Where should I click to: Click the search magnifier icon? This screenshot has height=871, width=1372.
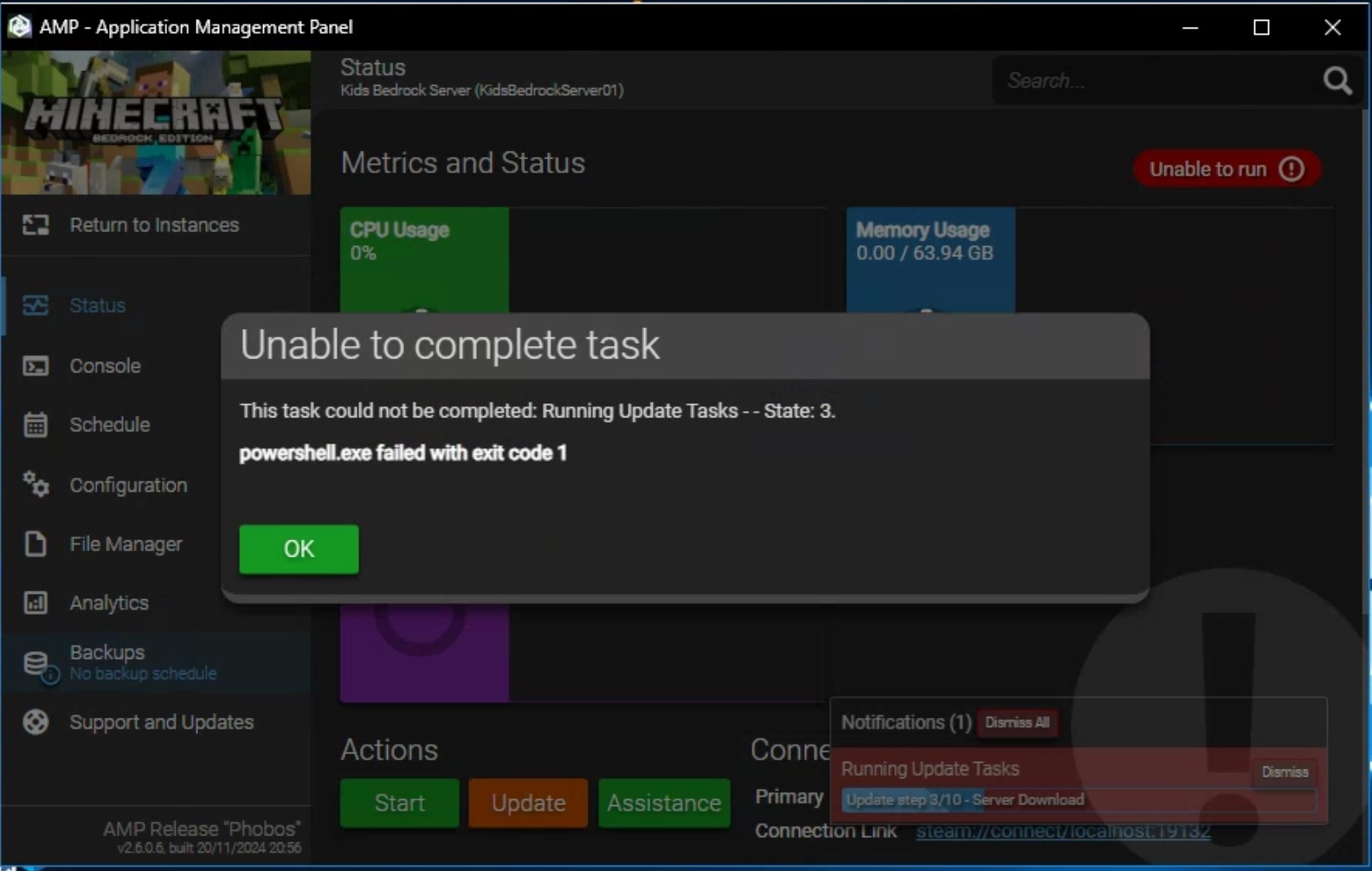point(1337,81)
